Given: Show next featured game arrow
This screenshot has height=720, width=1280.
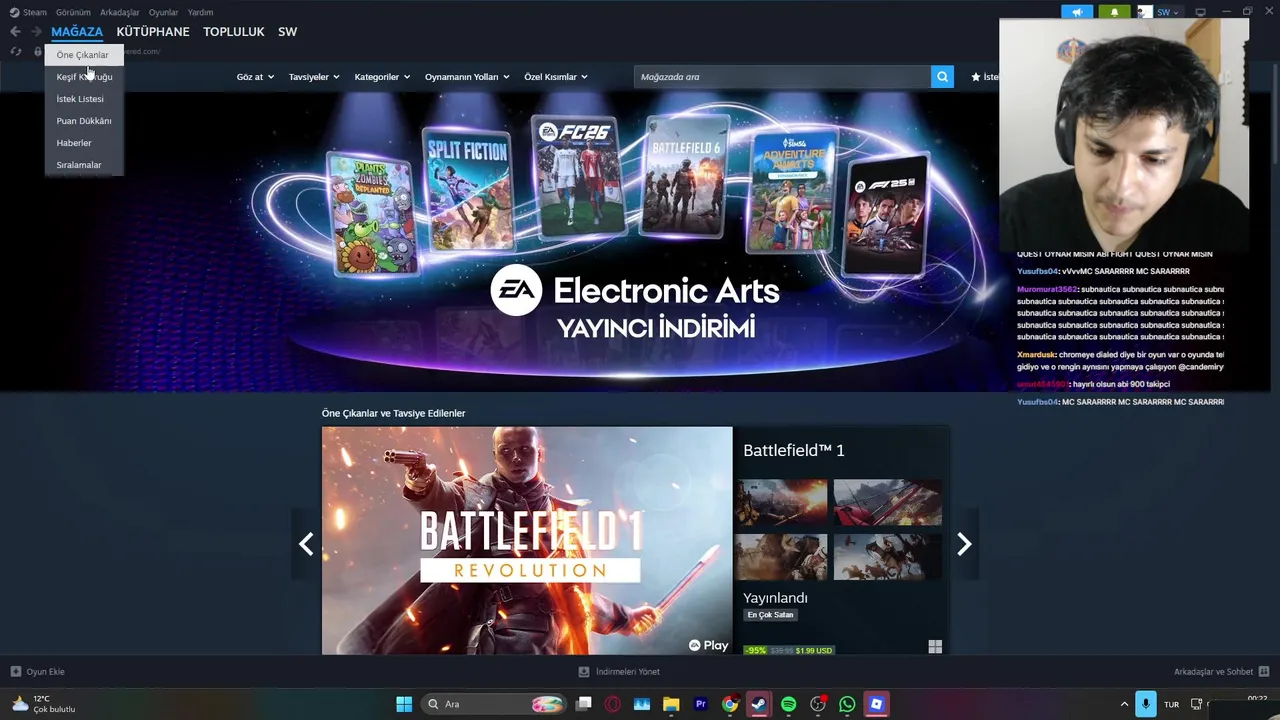Looking at the screenshot, I should point(964,544).
